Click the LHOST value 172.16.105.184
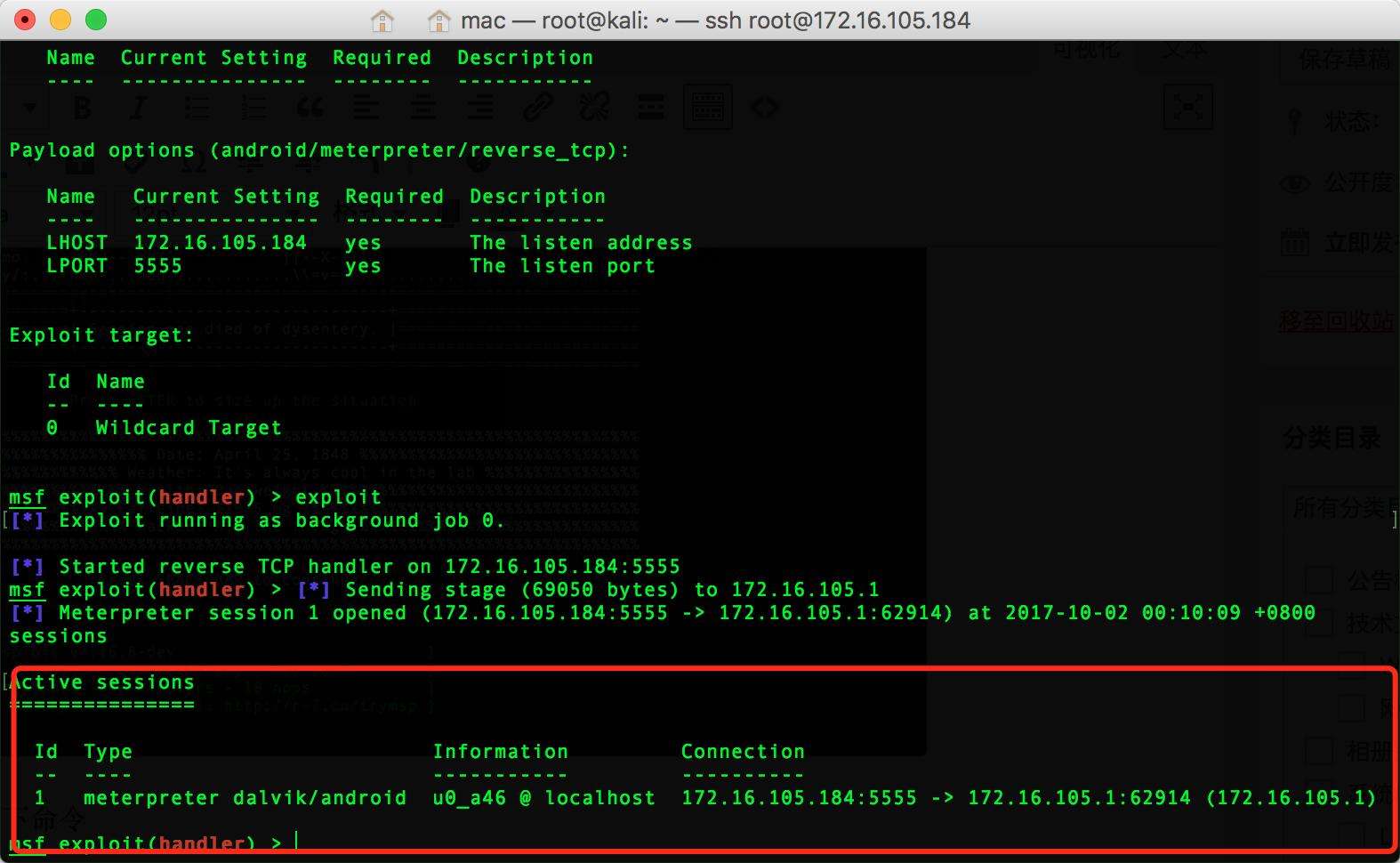This screenshot has height=863, width=1400. (x=220, y=242)
